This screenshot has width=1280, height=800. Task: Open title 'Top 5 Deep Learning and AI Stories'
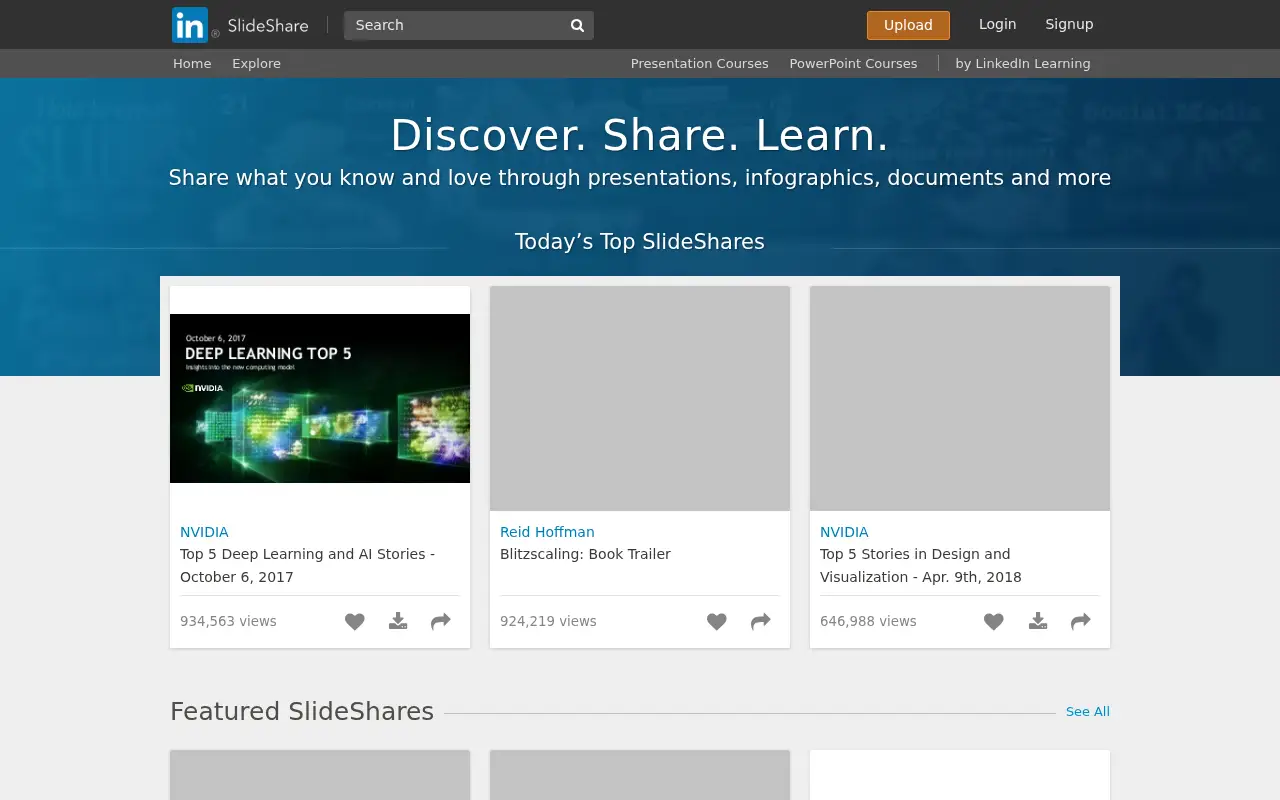[x=307, y=565]
